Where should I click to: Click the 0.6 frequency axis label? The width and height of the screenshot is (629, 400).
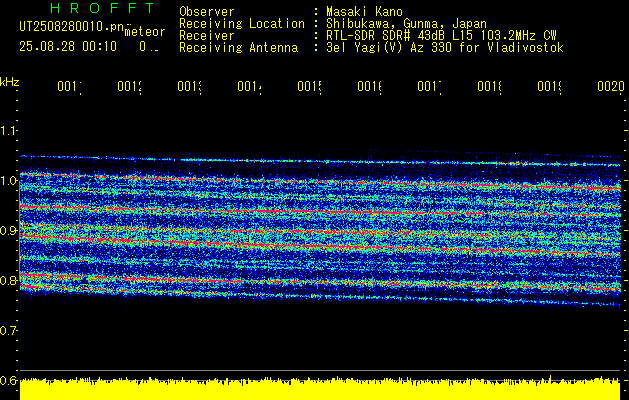[8, 380]
